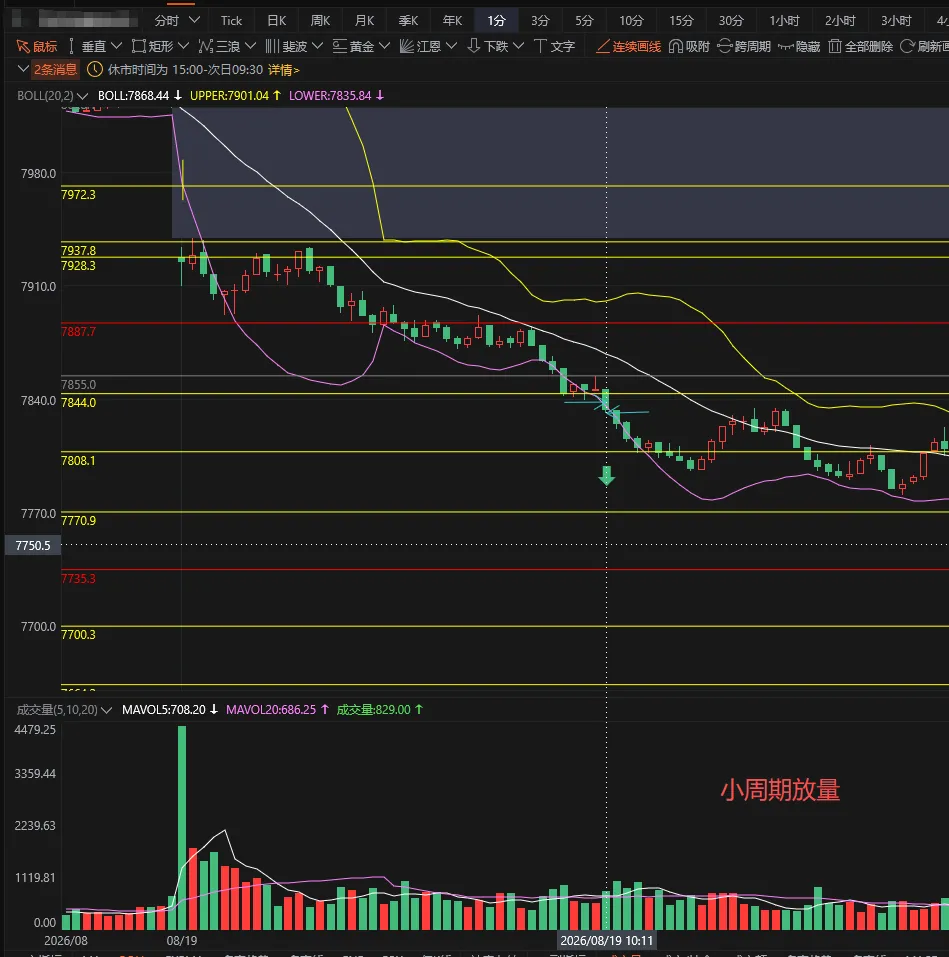The width and height of the screenshot is (949, 957).
Task: Switch to the 10分 period tab
Action: pyautogui.click(x=631, y=21)
